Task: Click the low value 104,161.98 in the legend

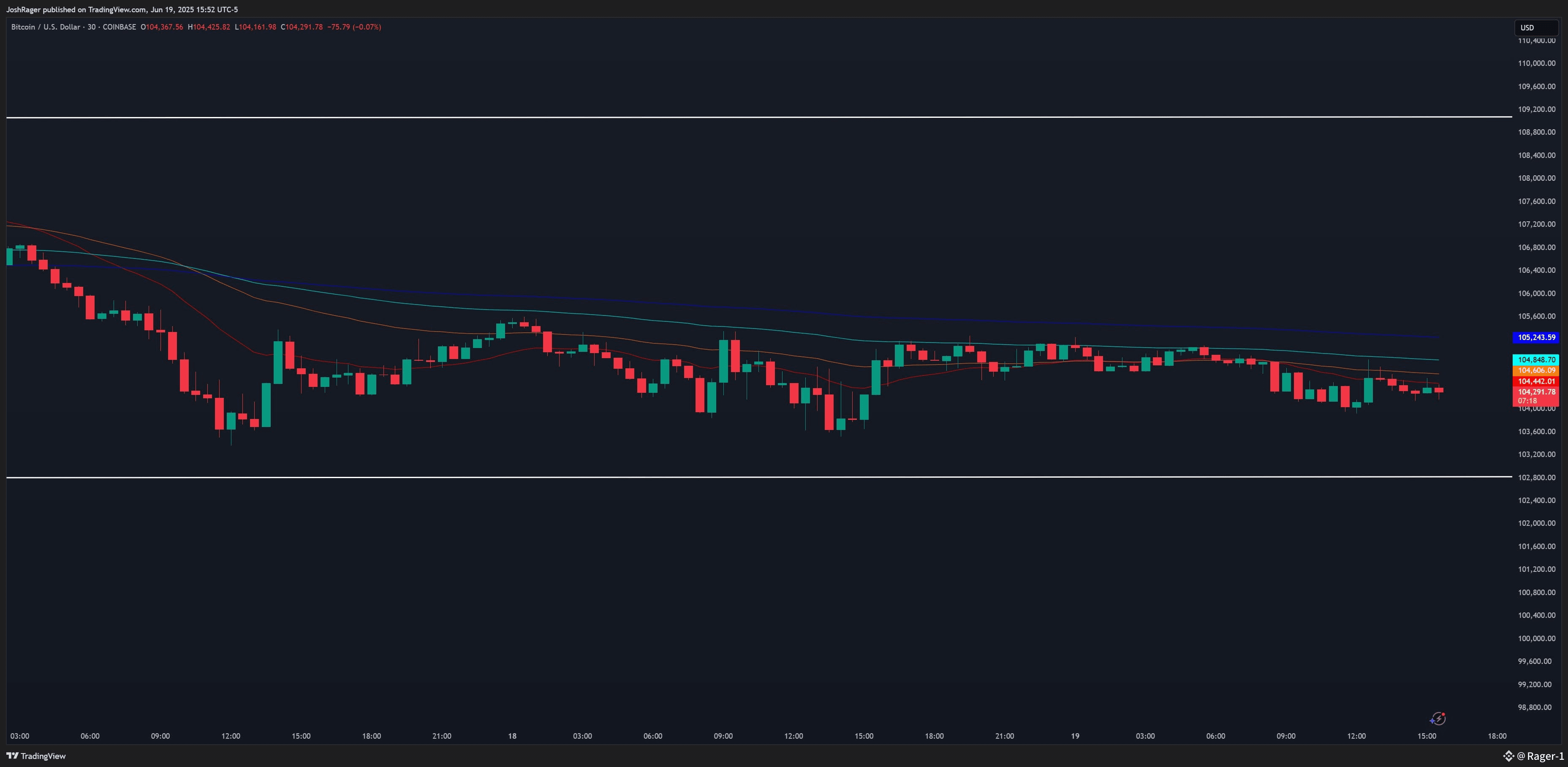Action: [258, 27]
